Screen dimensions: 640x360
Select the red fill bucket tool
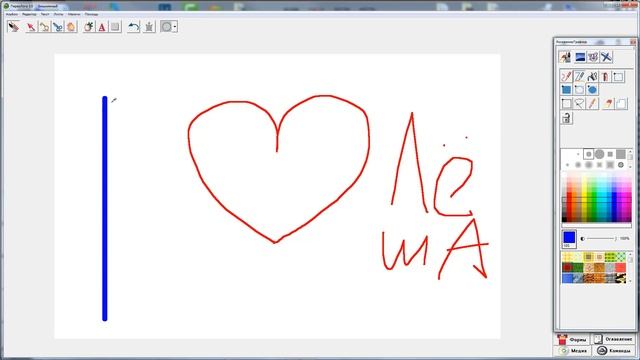click(x=605, y=76)
